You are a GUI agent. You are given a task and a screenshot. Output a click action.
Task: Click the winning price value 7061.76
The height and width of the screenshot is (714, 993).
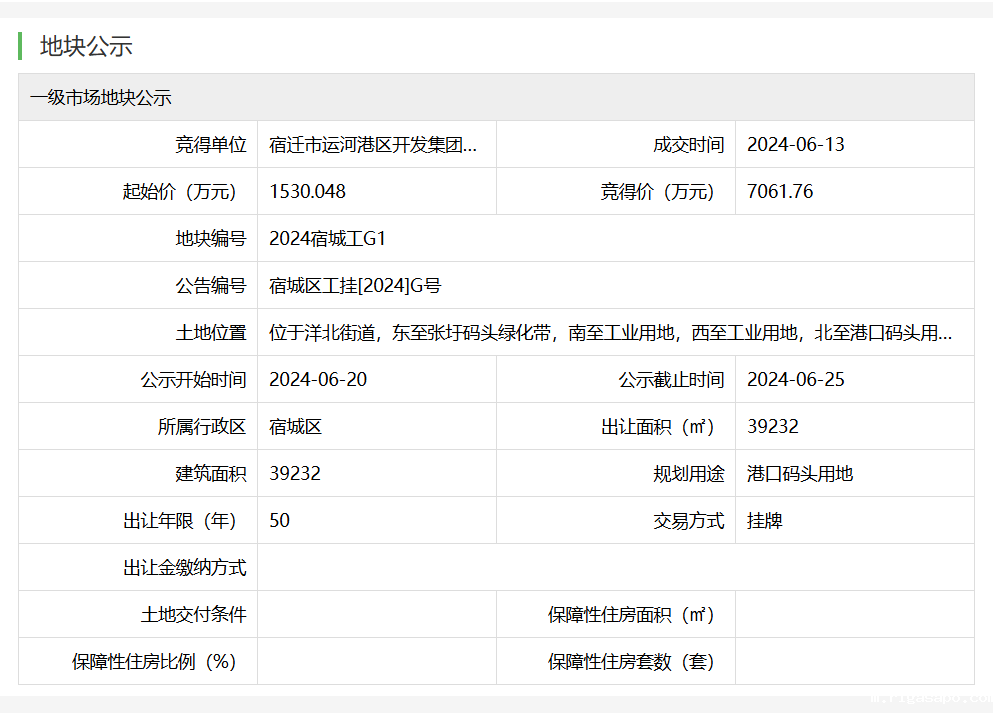pos(780,192)
